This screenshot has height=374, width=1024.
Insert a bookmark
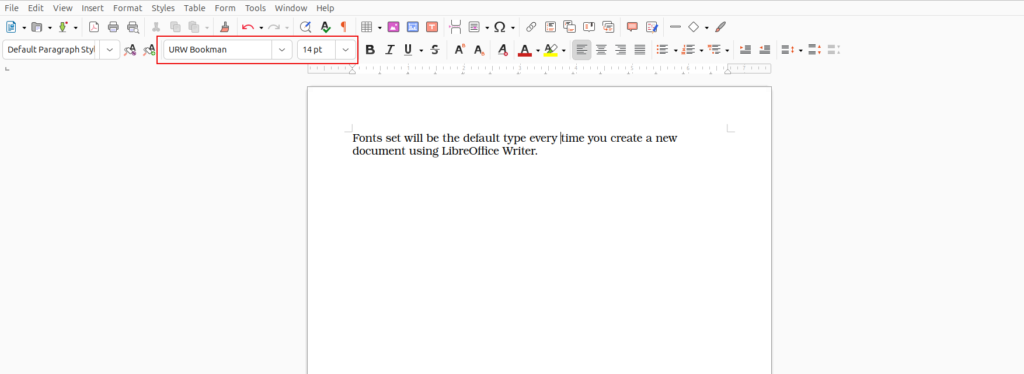pyautogui.click(x=589, y=27)
